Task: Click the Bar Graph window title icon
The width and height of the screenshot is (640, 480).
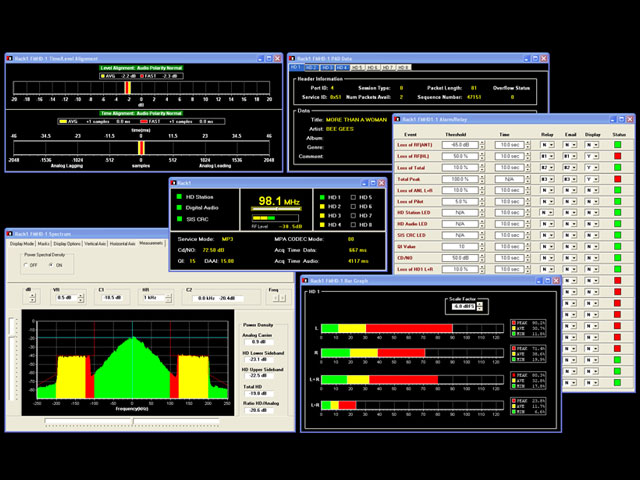Action: (305, 281)
